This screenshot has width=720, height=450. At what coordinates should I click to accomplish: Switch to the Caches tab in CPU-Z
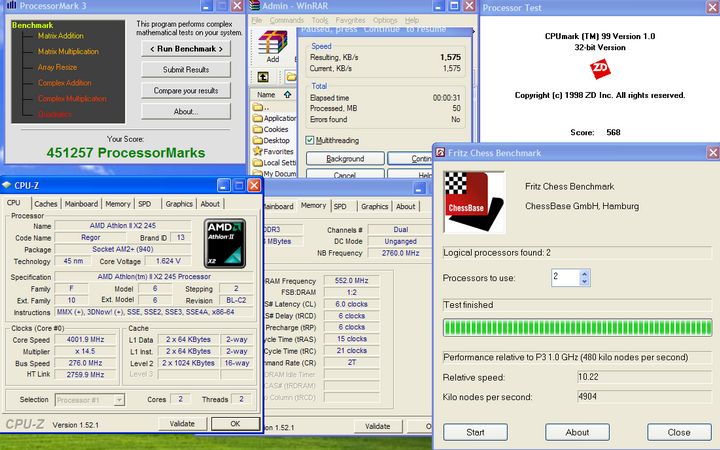(46, 204)
